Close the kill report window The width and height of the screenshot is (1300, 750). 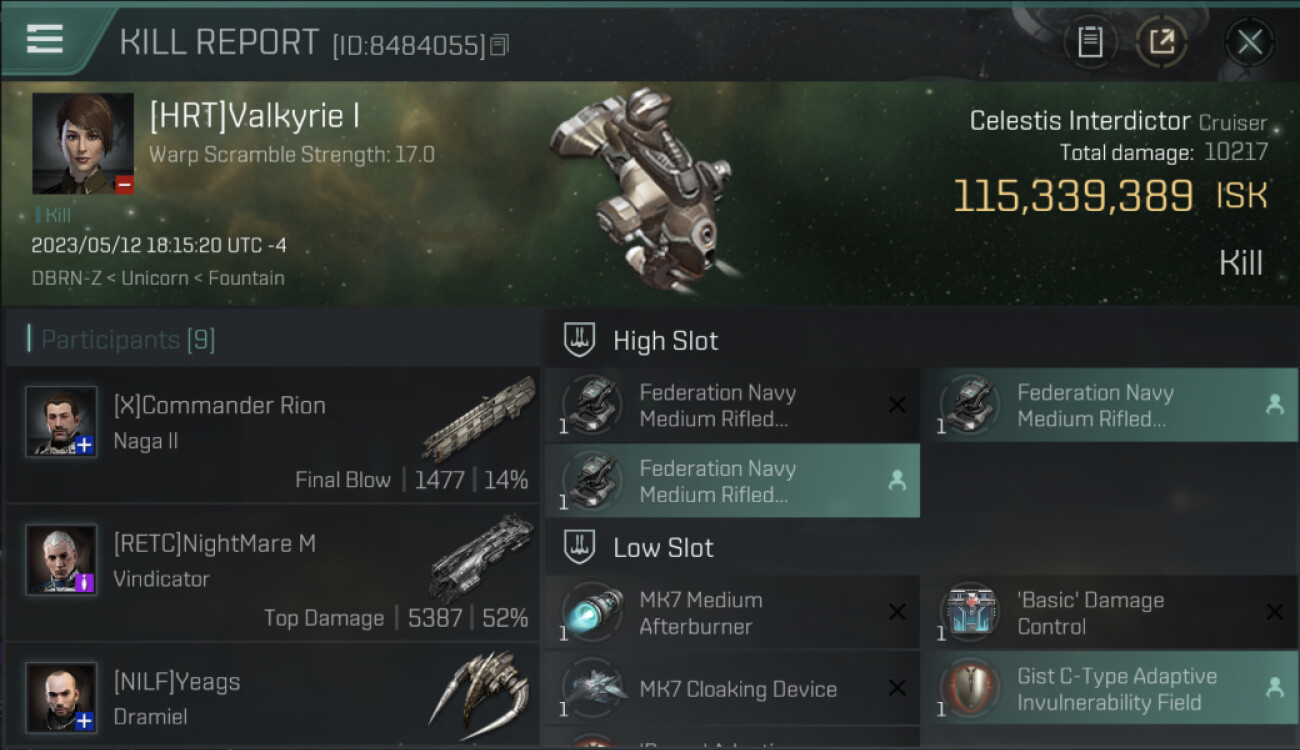tap(1249, 42)
